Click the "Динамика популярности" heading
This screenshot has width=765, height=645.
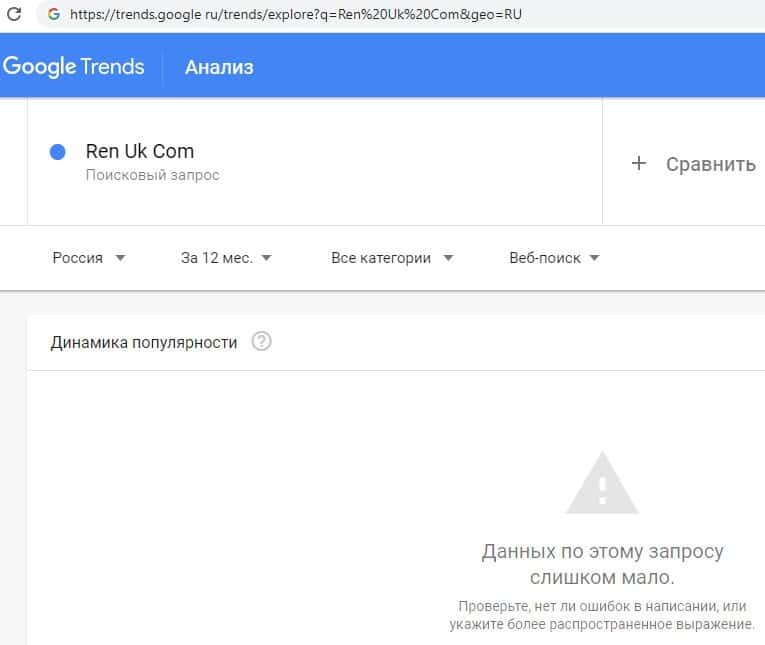click(x=144, y=342)
